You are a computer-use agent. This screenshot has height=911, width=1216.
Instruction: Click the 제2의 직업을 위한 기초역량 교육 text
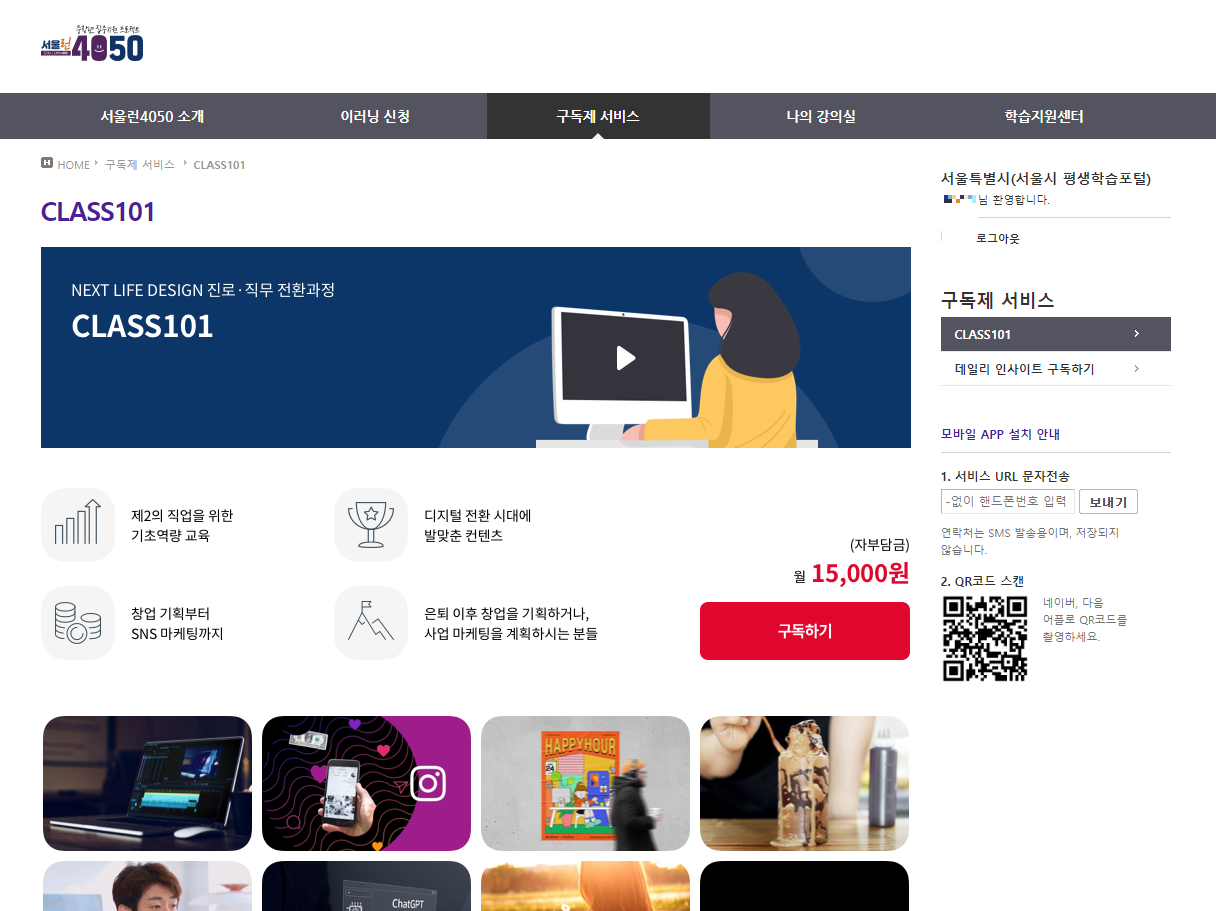(x=182, y=525)
